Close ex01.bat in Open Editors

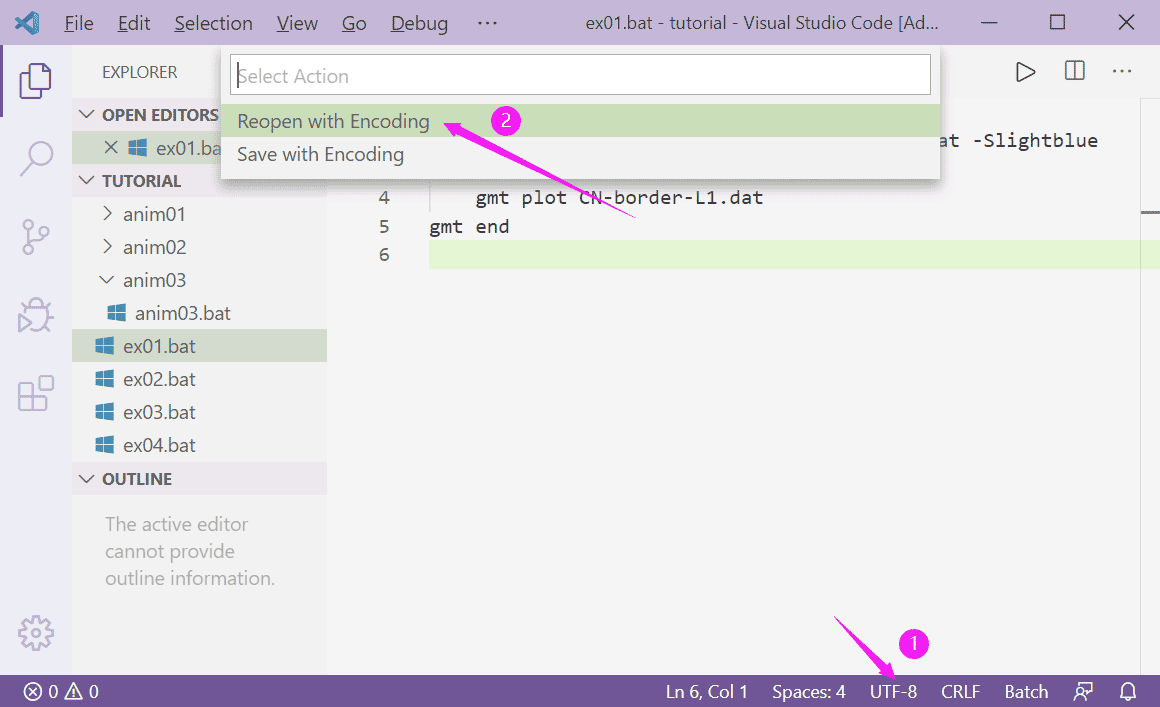point(111,148)
